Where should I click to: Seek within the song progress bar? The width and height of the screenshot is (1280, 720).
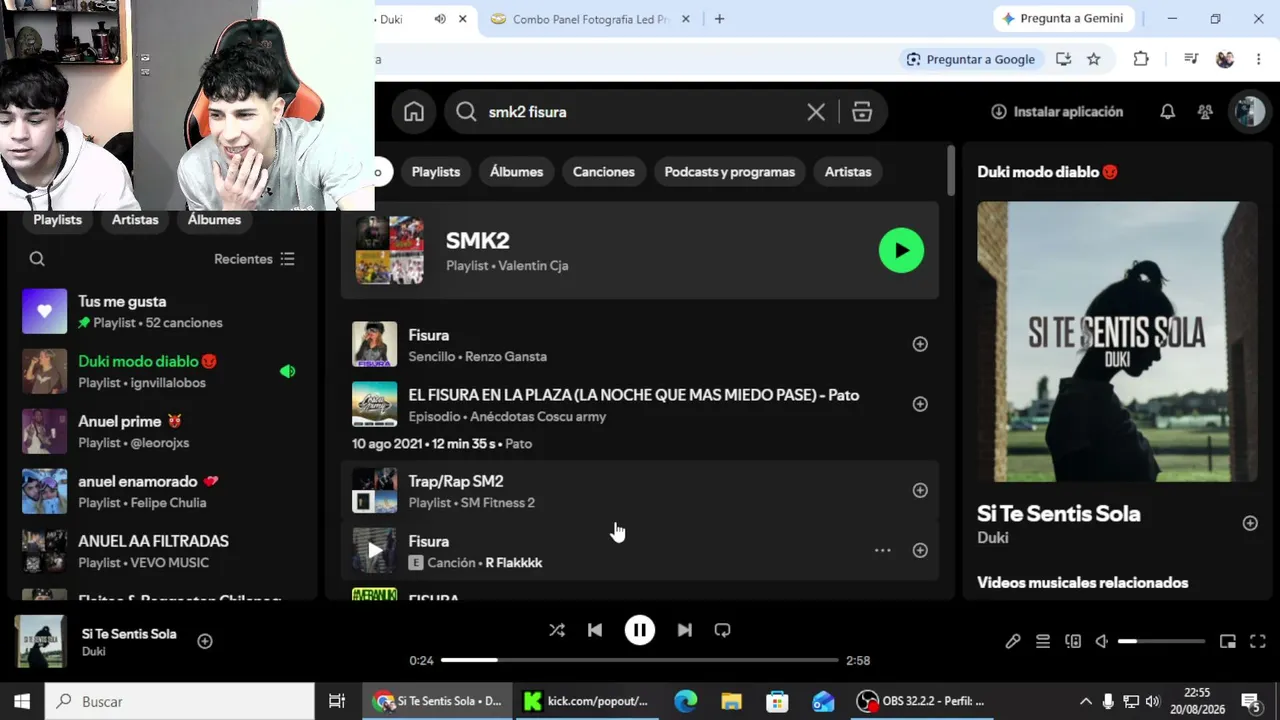coord(640,660)
